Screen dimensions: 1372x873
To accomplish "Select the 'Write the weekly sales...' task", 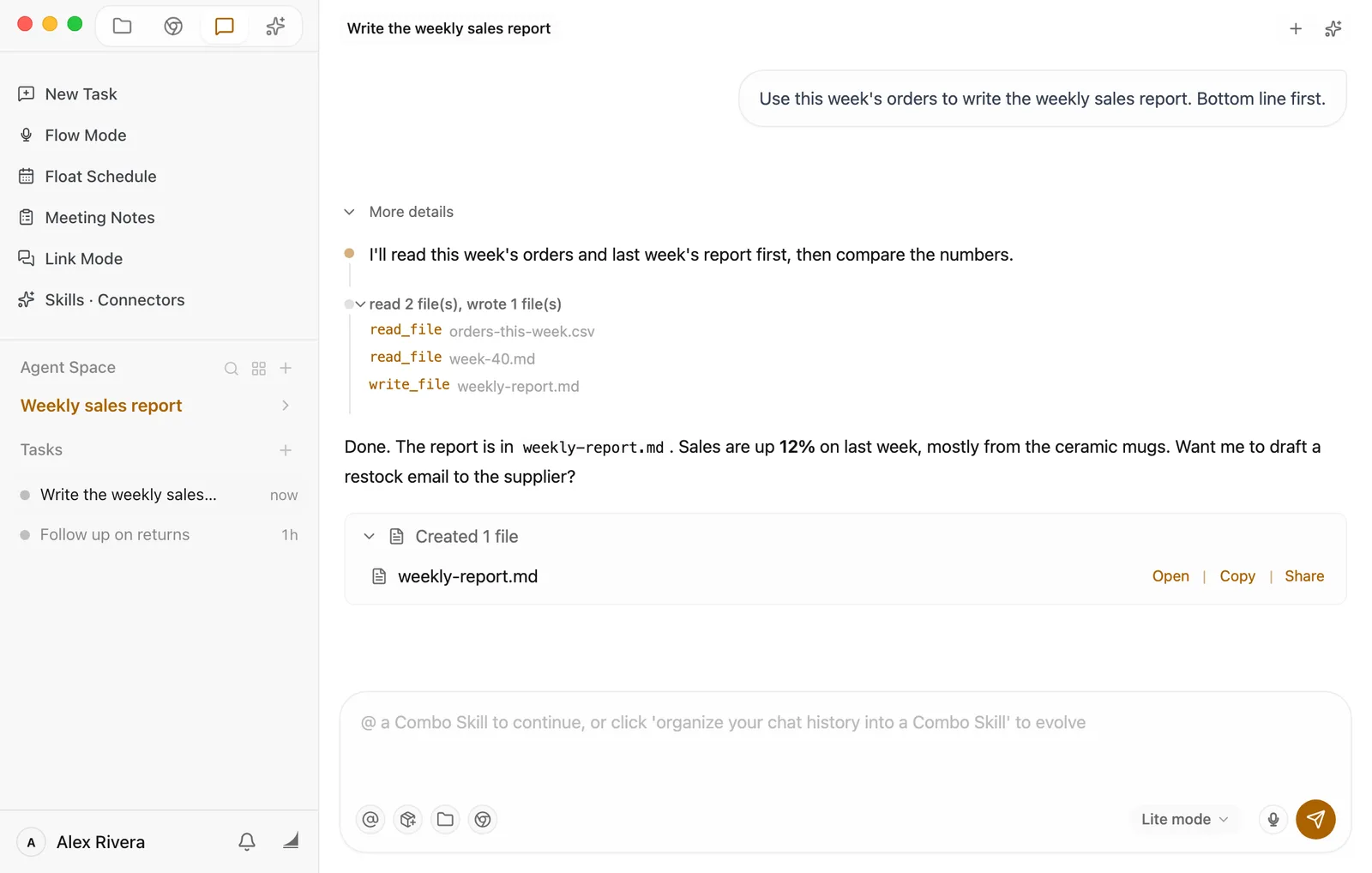I will coord(159,495).
